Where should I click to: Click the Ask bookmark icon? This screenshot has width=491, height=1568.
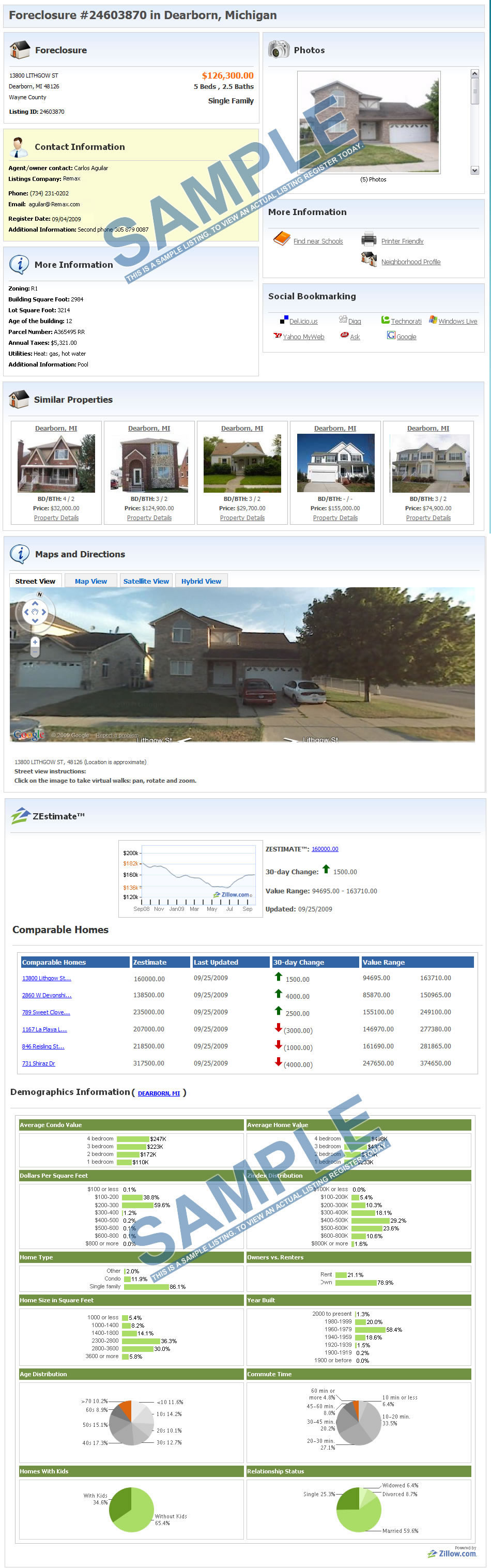point(344,336)
